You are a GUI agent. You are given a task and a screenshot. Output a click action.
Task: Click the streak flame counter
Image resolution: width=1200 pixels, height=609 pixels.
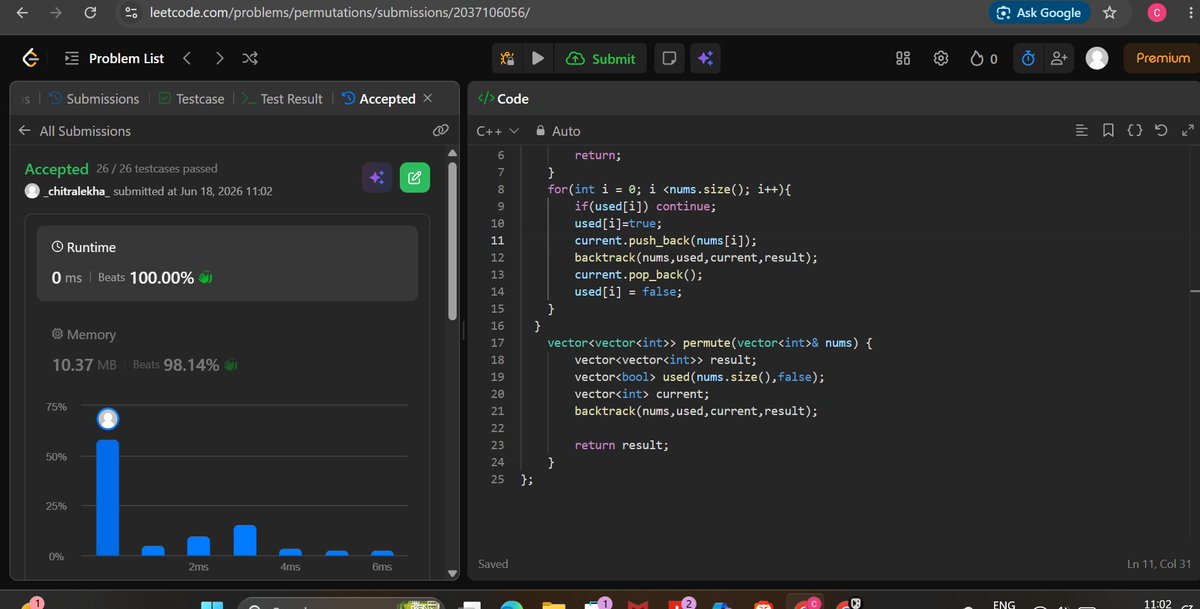(984, 58)
